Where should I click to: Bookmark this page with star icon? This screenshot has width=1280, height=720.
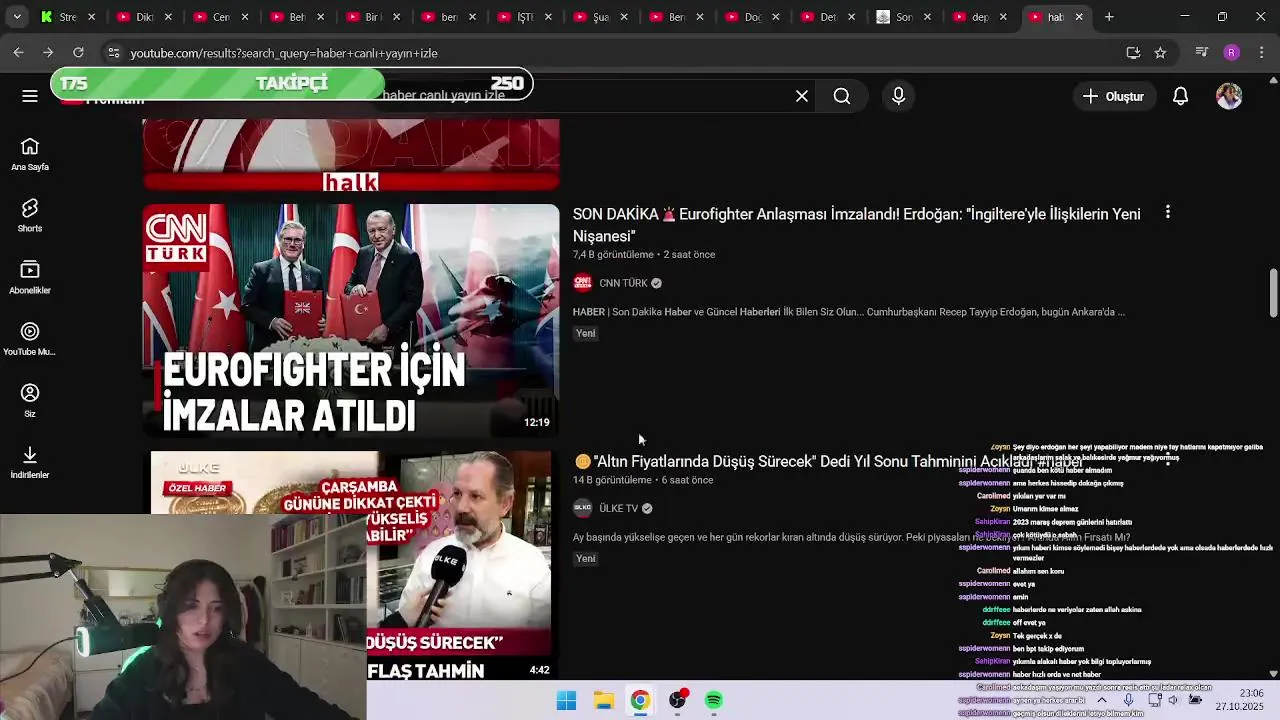click(x=1160, y=53)
